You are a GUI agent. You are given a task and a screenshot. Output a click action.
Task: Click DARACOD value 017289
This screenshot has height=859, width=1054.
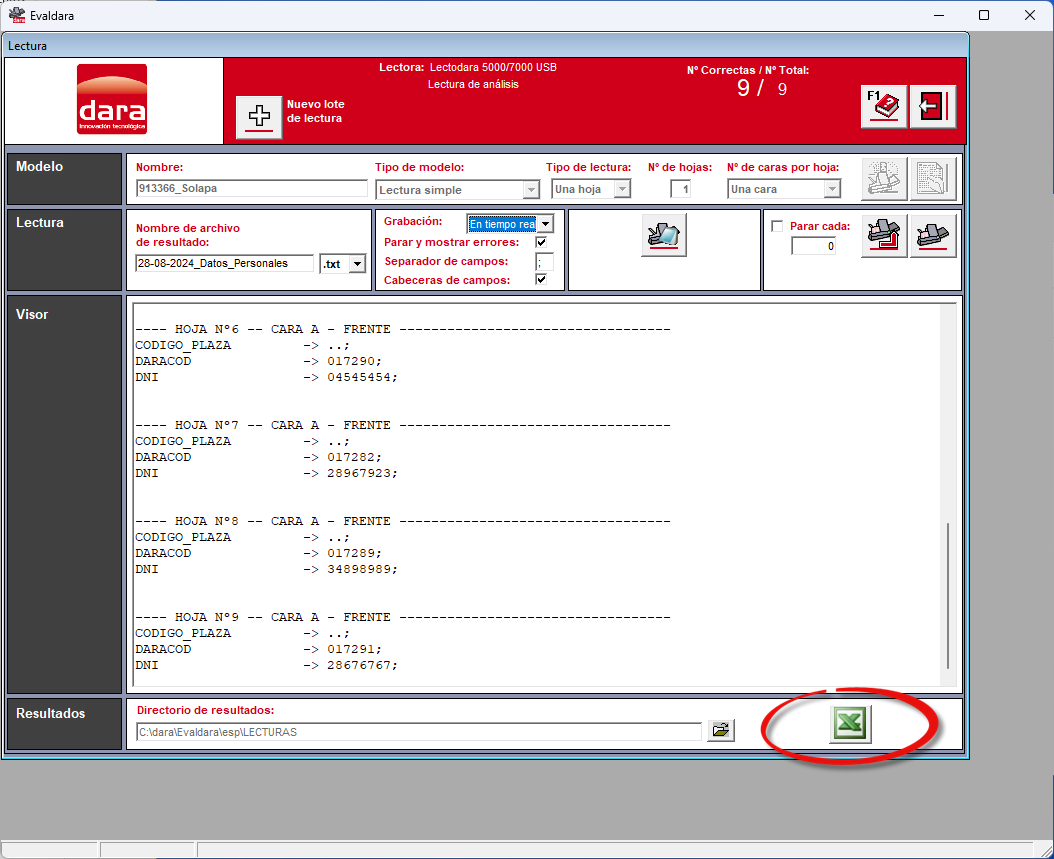tap(352, 553)
